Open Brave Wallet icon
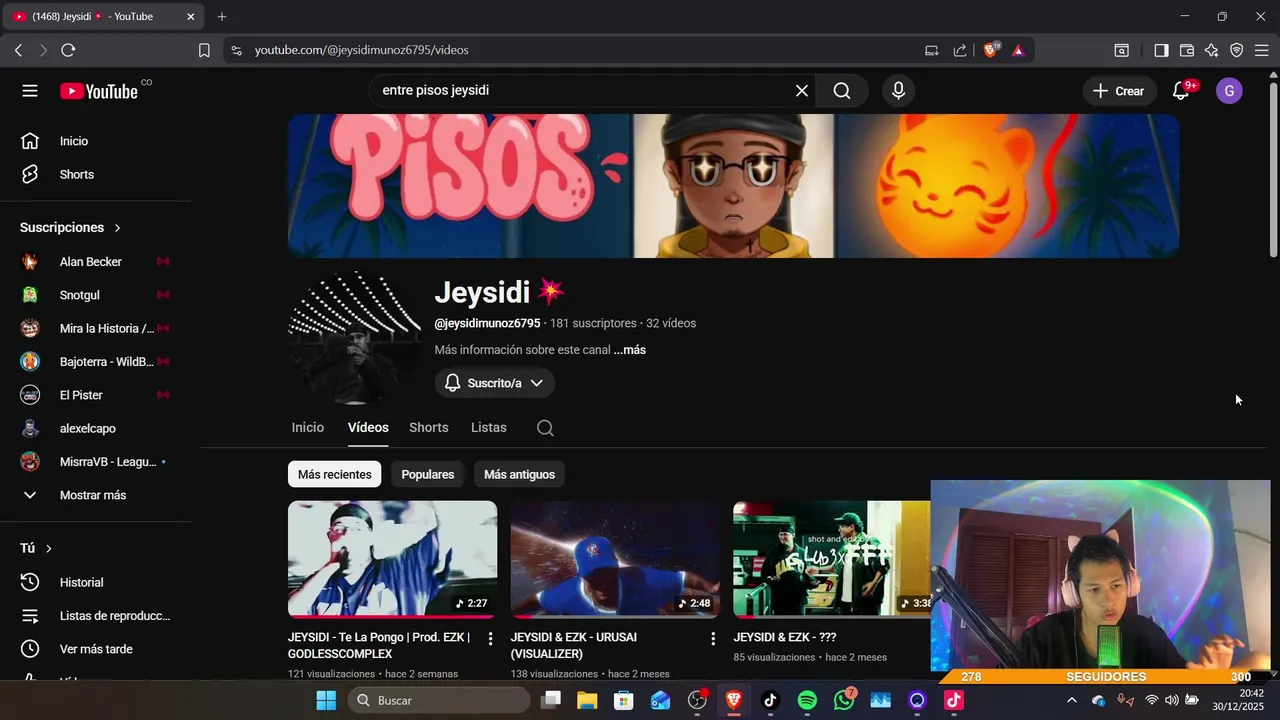Image resolution: width=1280 pixels, height=720 pixels. 1187,50
